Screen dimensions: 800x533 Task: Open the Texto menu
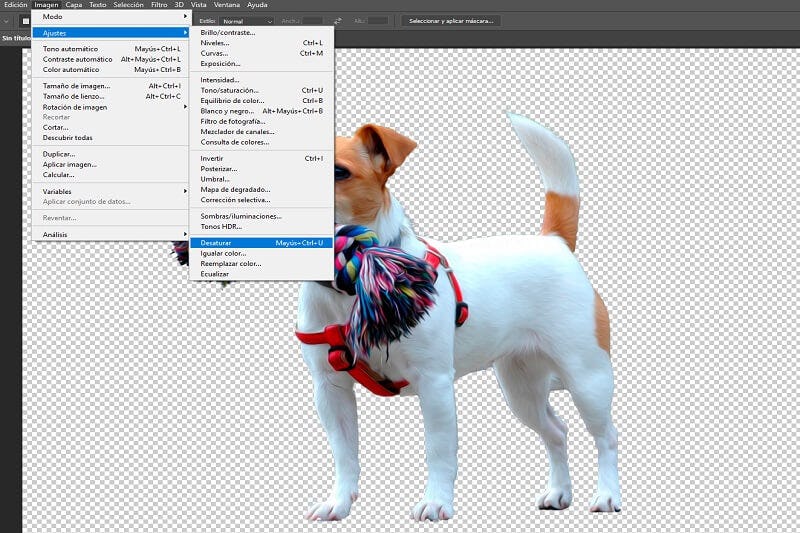point(97,5)
